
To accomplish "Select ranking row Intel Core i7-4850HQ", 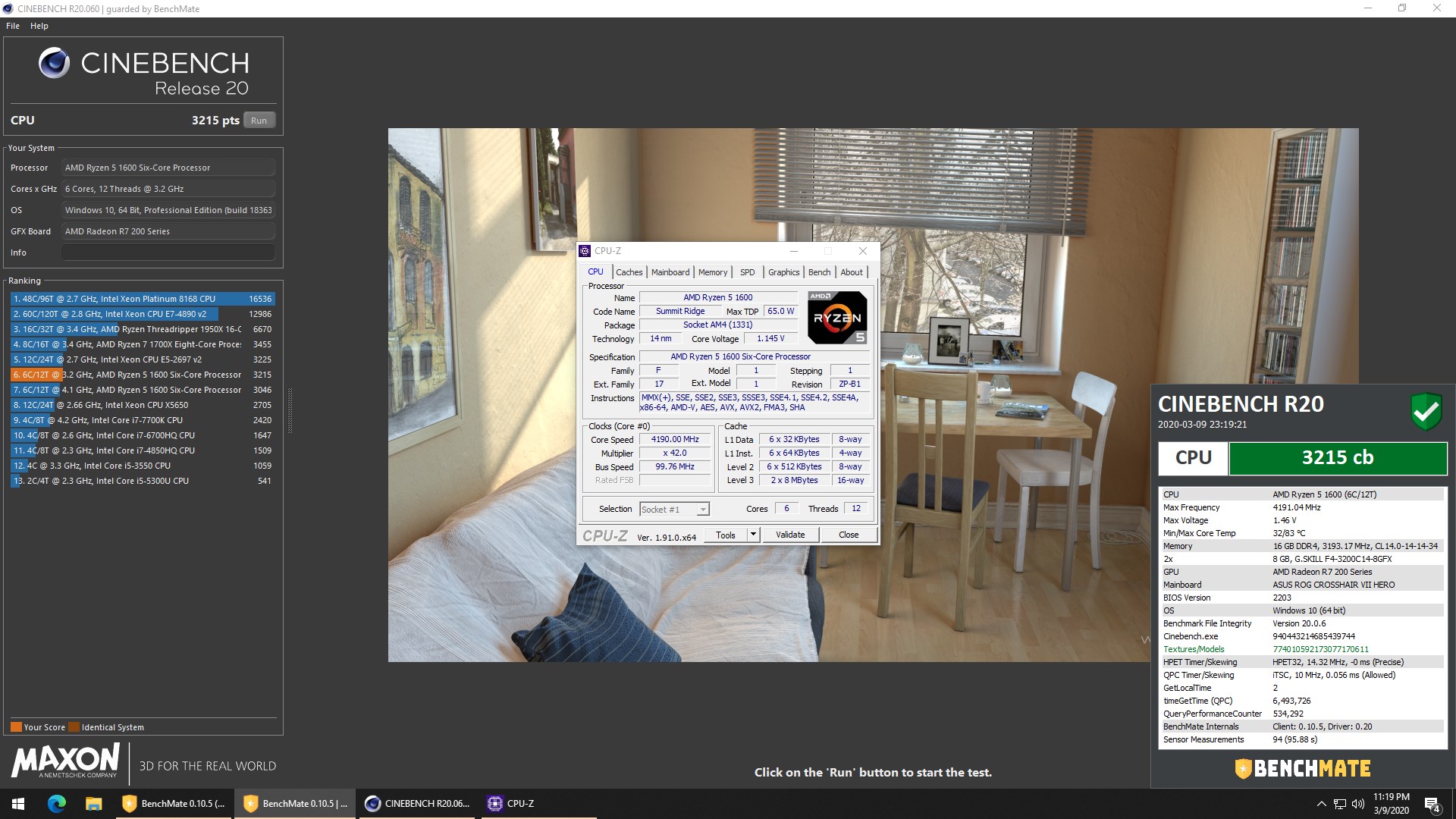I will pos(142,450).
